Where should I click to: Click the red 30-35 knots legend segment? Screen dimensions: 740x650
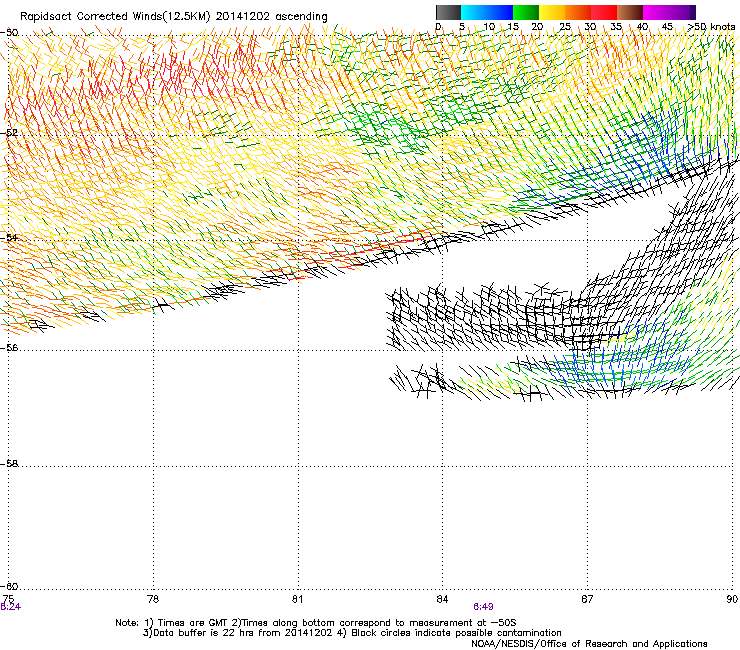pos(604,12)
